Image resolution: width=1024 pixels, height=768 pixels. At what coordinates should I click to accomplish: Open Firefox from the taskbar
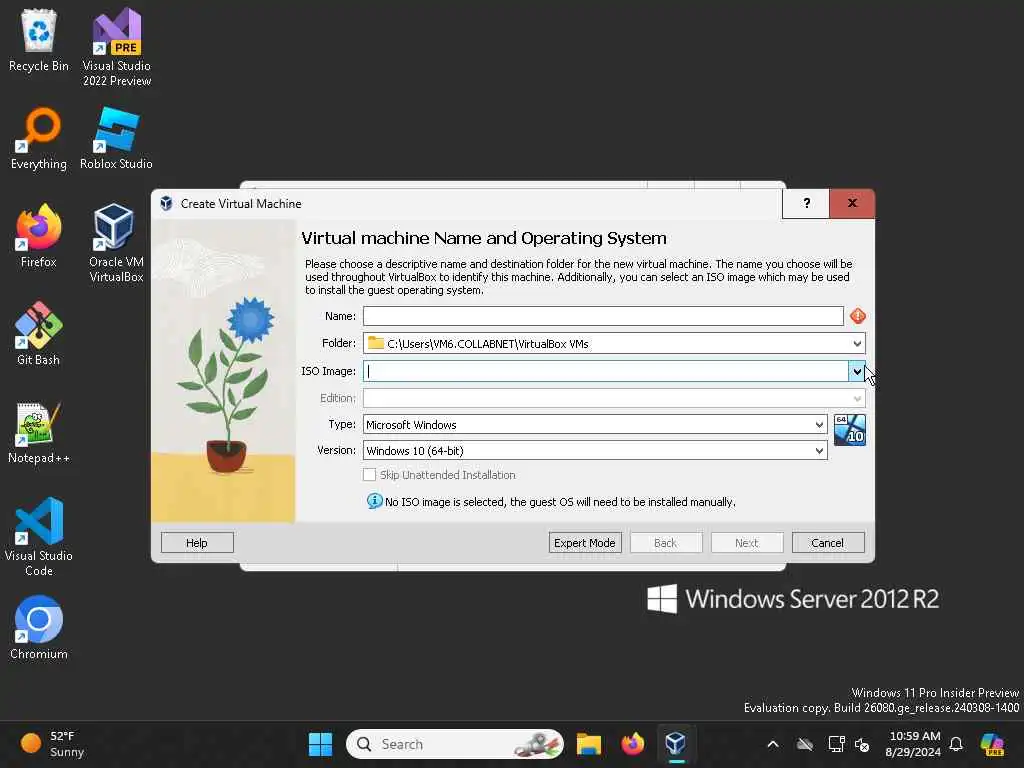point(632,744)
